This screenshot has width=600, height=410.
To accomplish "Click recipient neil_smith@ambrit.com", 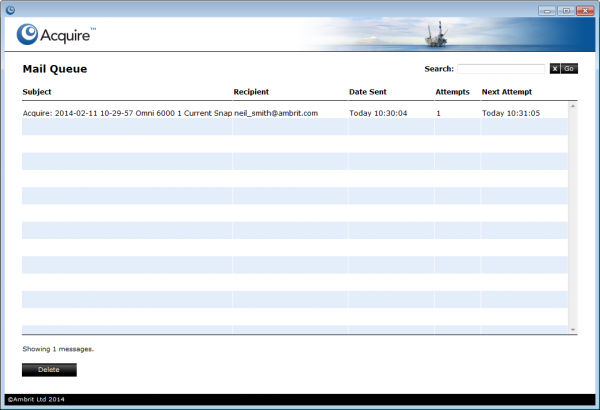I will (276, 113).
